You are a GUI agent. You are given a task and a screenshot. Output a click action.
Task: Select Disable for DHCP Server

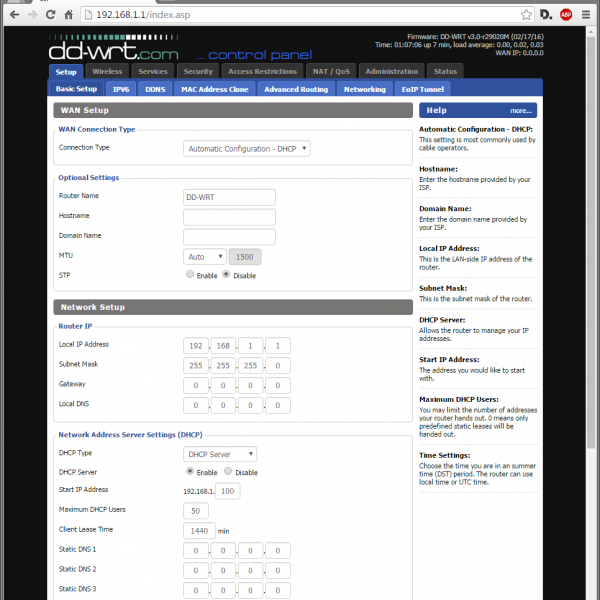[x=228, y=472]
